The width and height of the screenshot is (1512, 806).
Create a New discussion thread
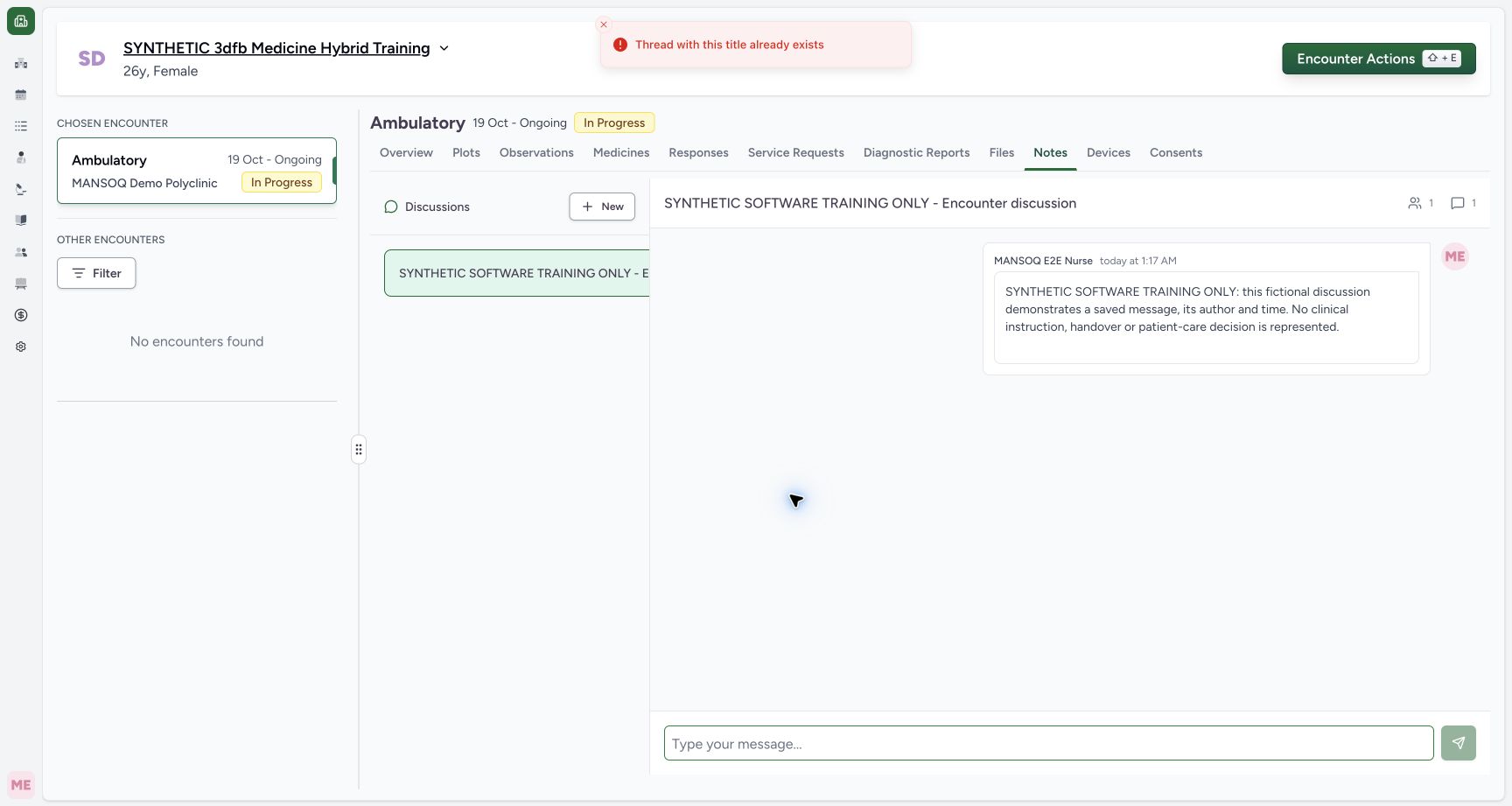coord(602,207)
